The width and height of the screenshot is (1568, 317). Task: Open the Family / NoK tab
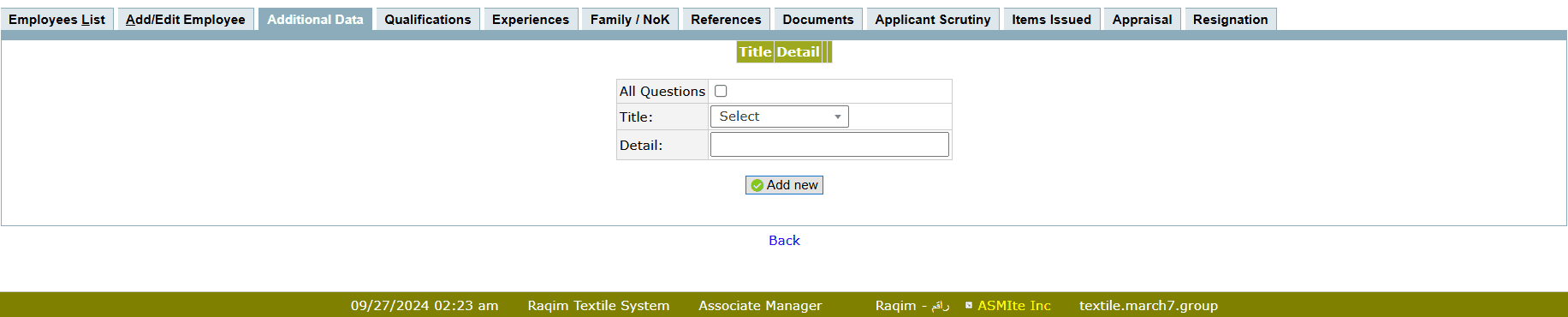click(630, 19)
